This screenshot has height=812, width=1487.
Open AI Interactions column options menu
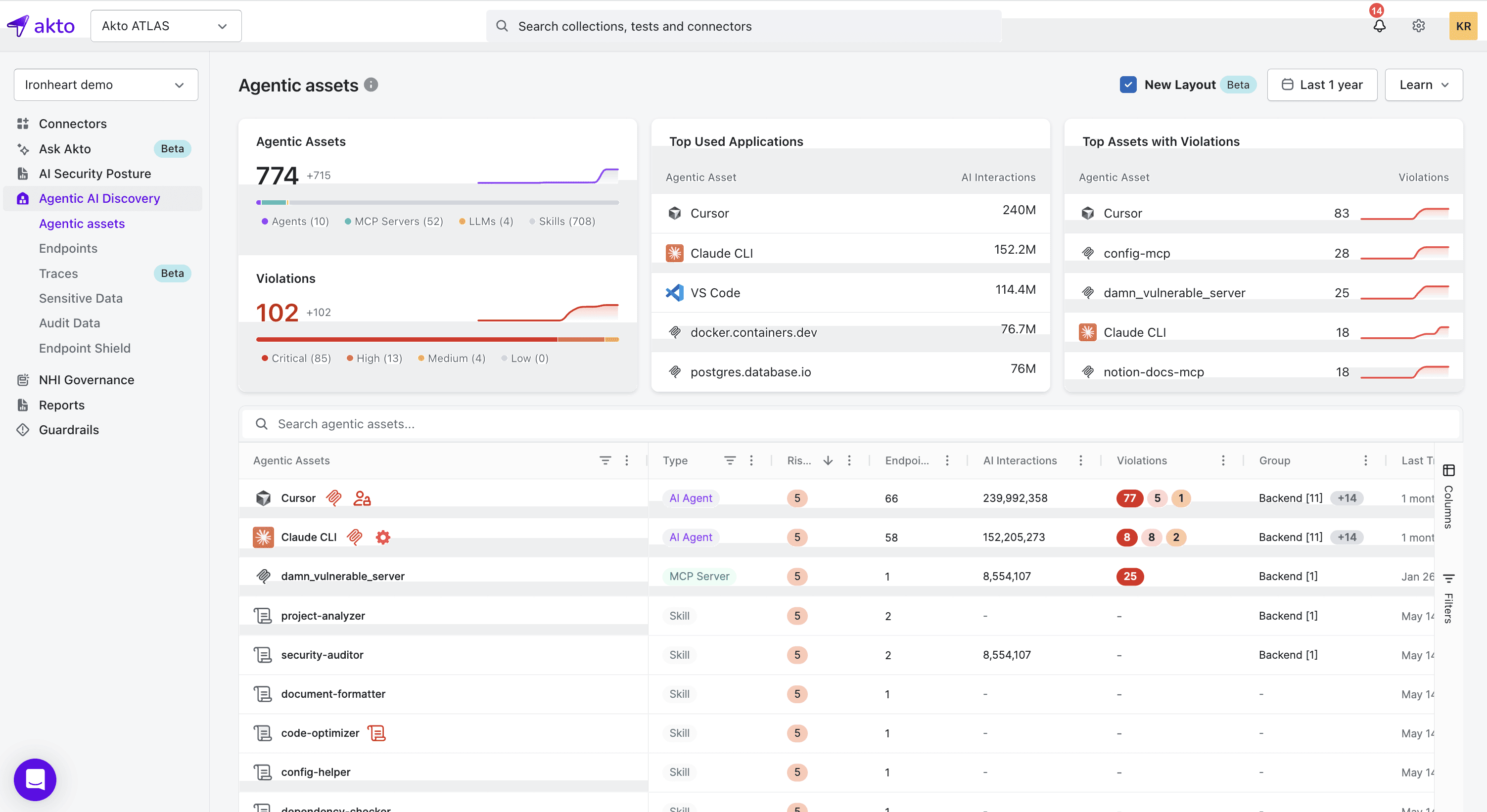[1080, 460]
